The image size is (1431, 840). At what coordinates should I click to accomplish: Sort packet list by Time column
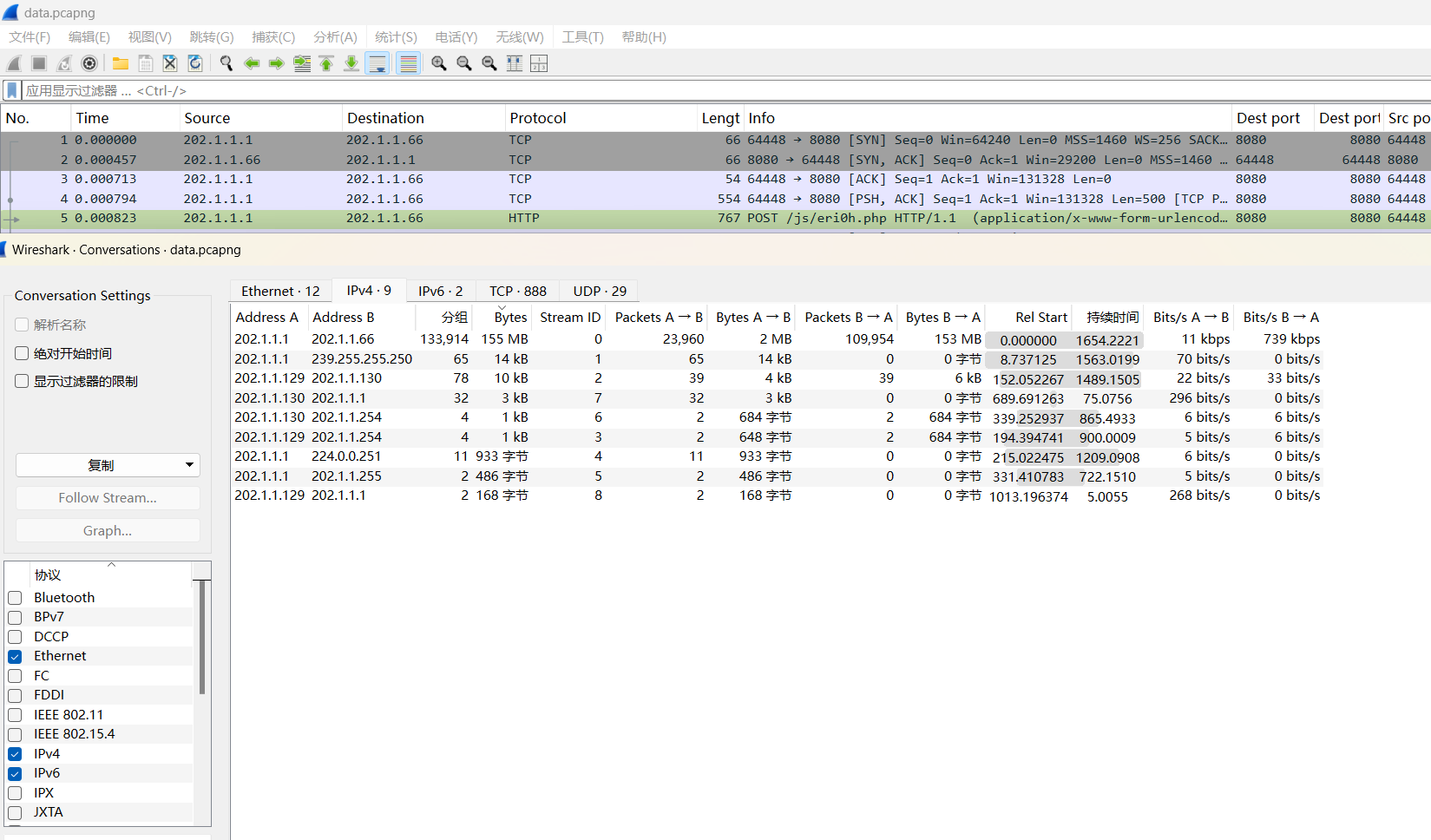(x=124, y=118)
